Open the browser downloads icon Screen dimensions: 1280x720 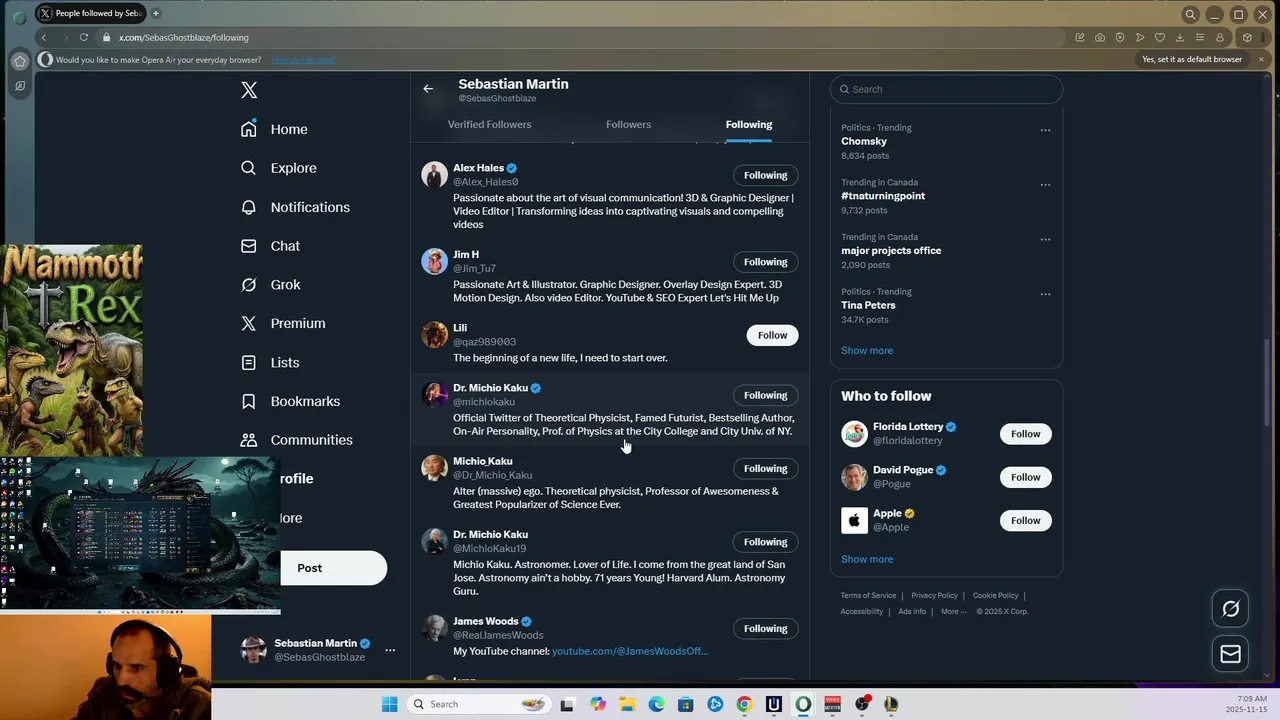[1180, 37]
